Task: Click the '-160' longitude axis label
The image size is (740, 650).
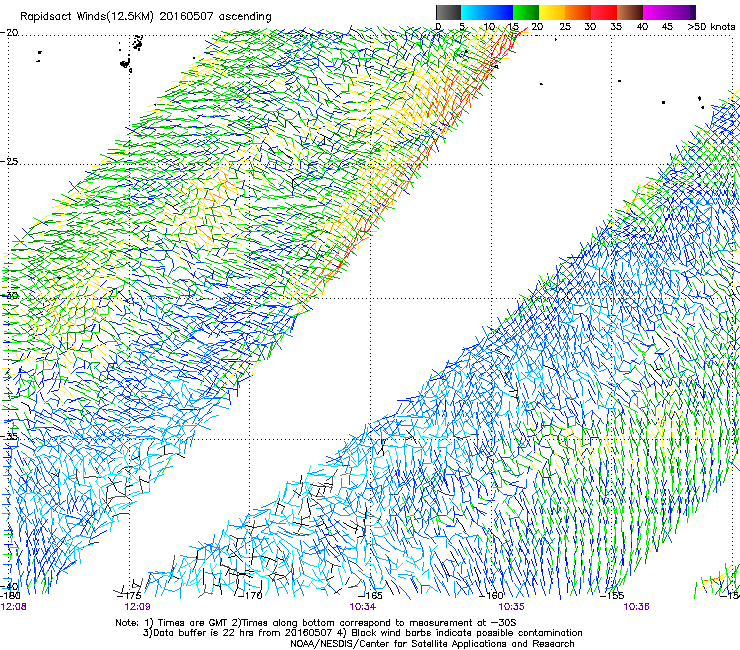Action: click(x=491, y=596)
